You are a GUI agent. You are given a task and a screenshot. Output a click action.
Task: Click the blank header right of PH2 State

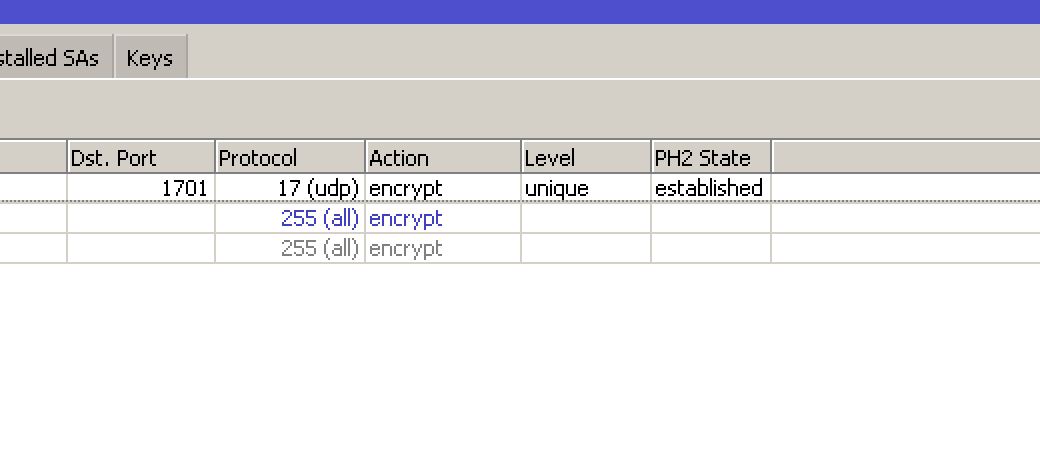[906, 157]
